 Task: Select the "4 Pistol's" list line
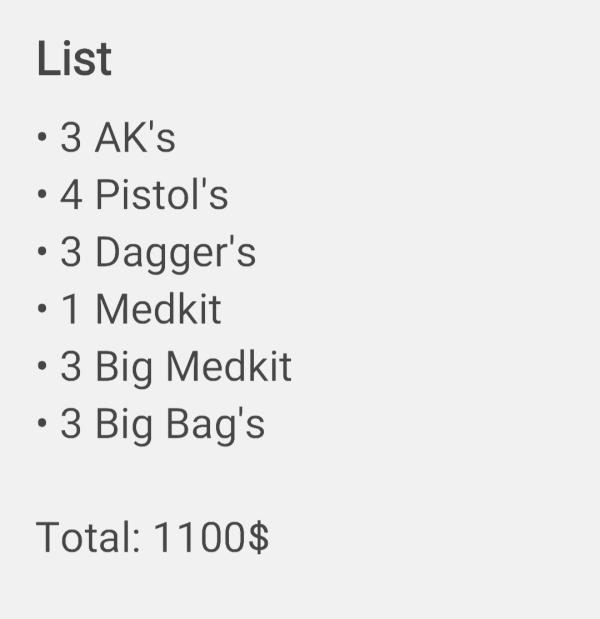tap(144, 195)
